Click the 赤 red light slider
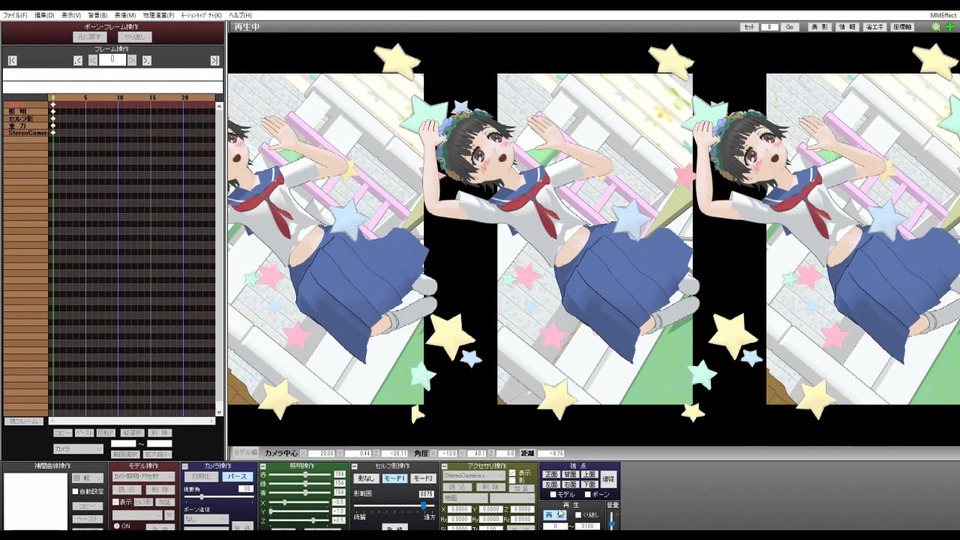This screenshot has width=960, height=540. coord(300,474)
